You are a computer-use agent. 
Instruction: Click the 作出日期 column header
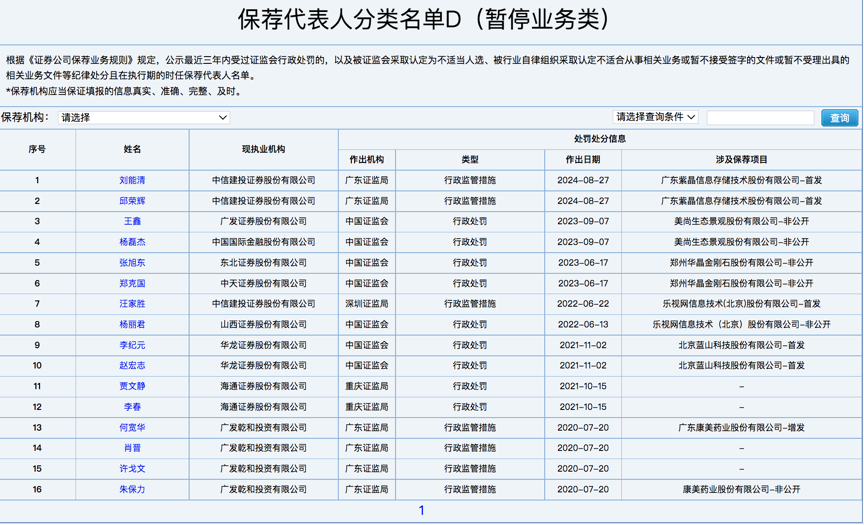click(583, 160)
